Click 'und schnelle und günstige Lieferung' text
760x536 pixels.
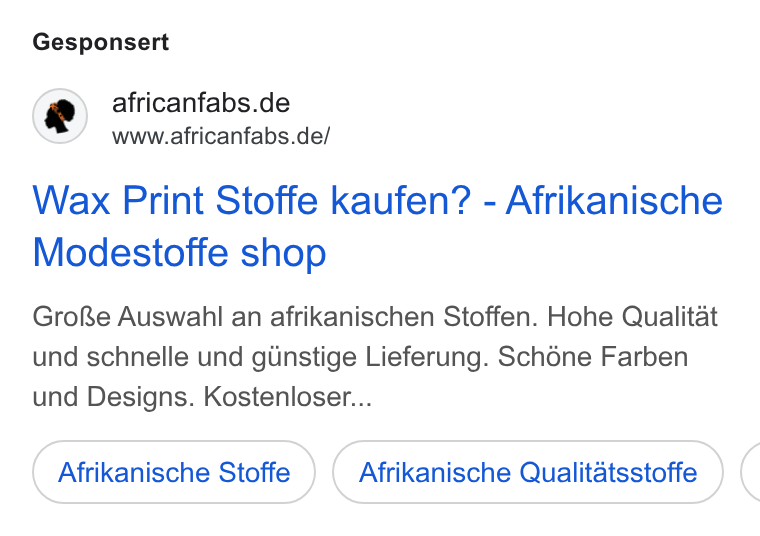[261, 358]
